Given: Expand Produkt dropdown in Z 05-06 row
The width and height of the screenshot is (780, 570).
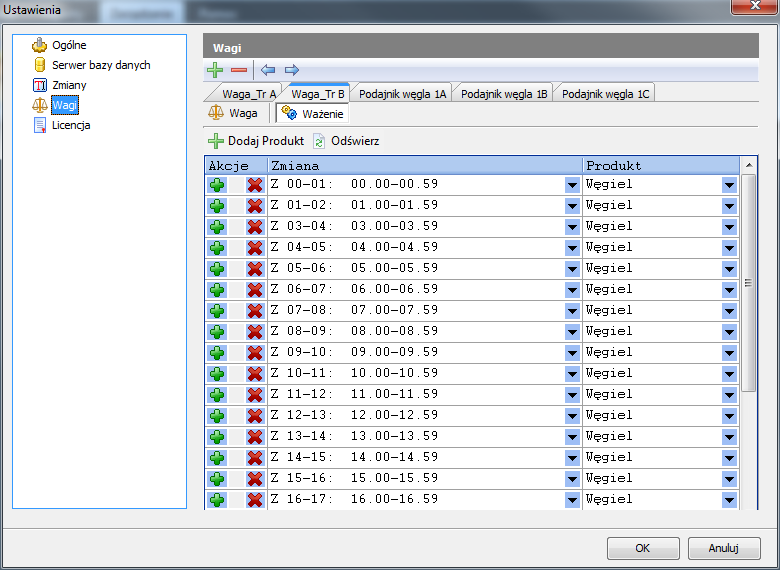Looking at the screenshot, I should tap(729, 268).
